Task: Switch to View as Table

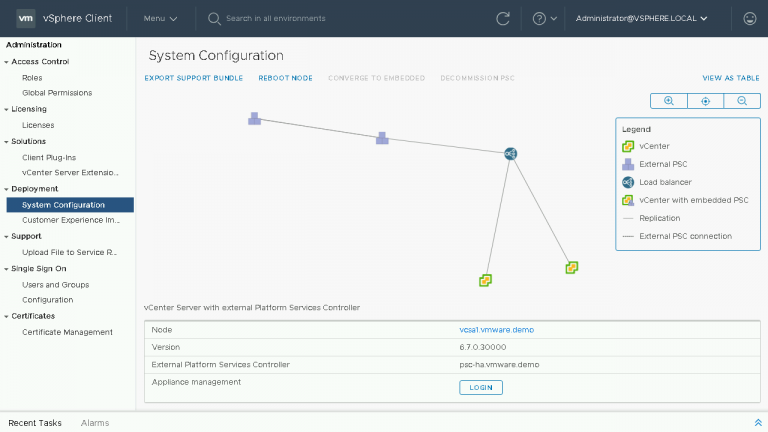Action: click(731, 78)
